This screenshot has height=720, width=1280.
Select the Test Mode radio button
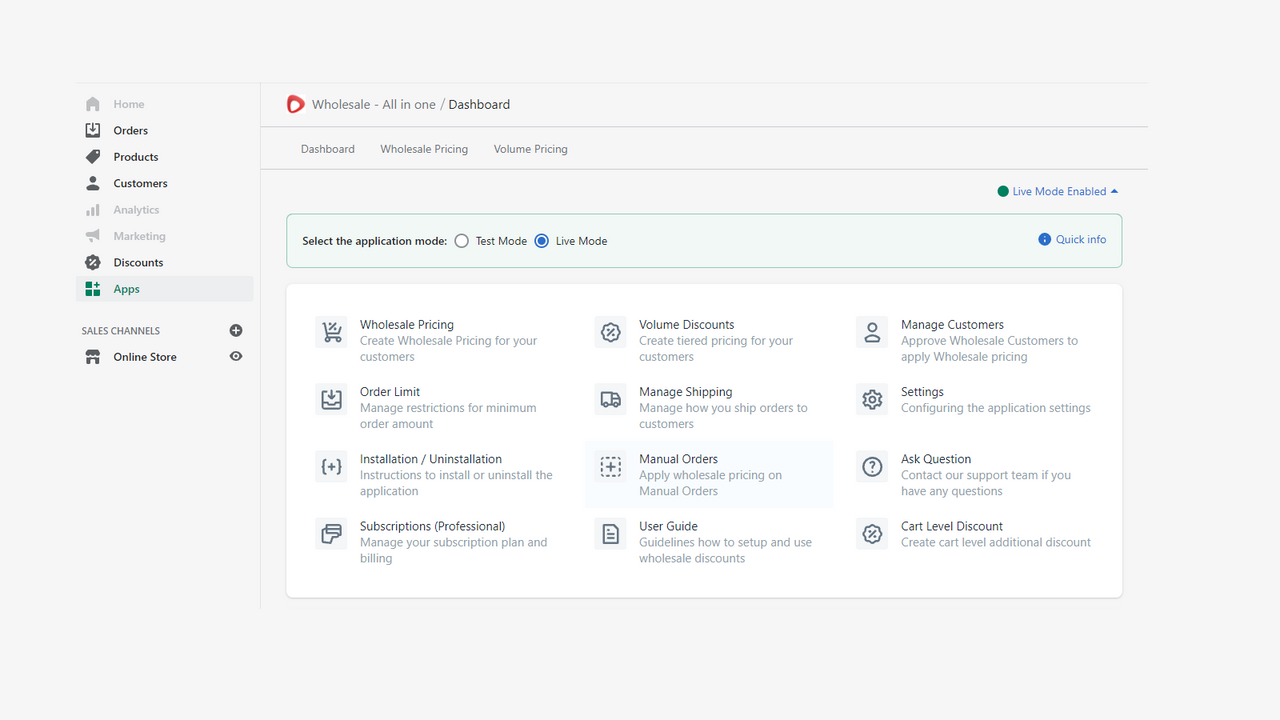click(x=461, y=240)
